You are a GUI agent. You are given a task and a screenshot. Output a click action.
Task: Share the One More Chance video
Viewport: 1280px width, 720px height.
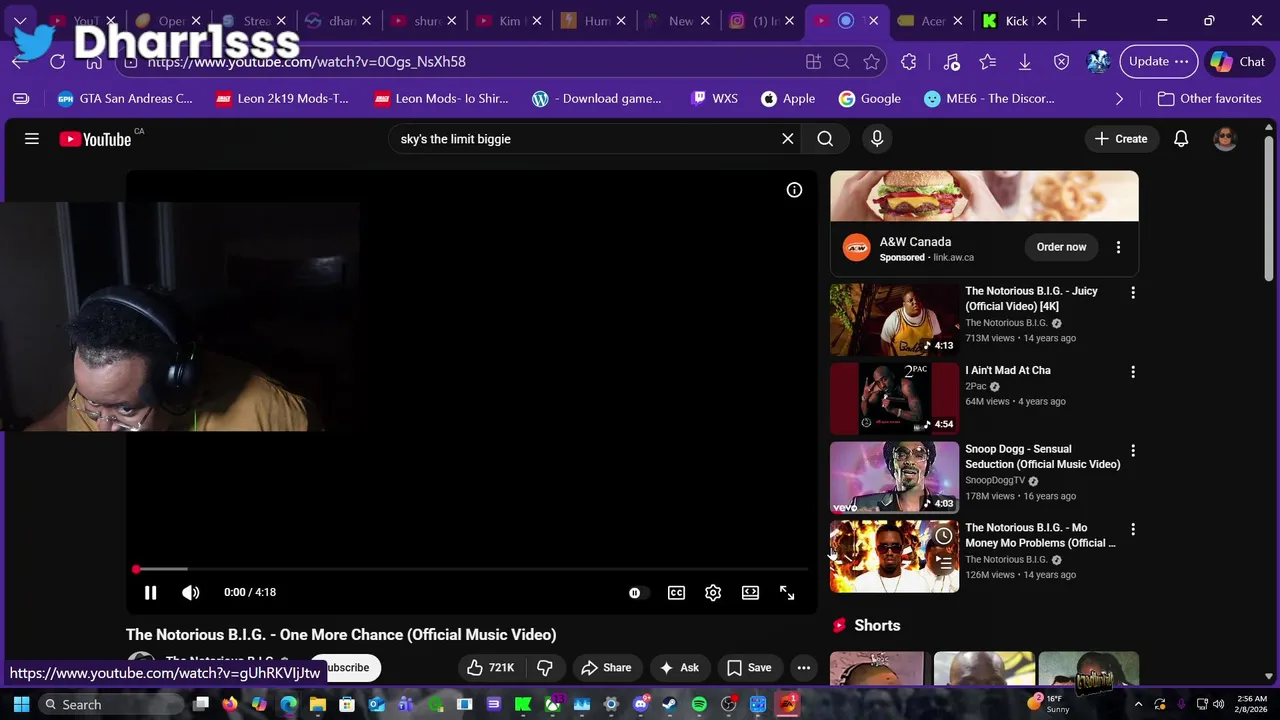[606, 667]
